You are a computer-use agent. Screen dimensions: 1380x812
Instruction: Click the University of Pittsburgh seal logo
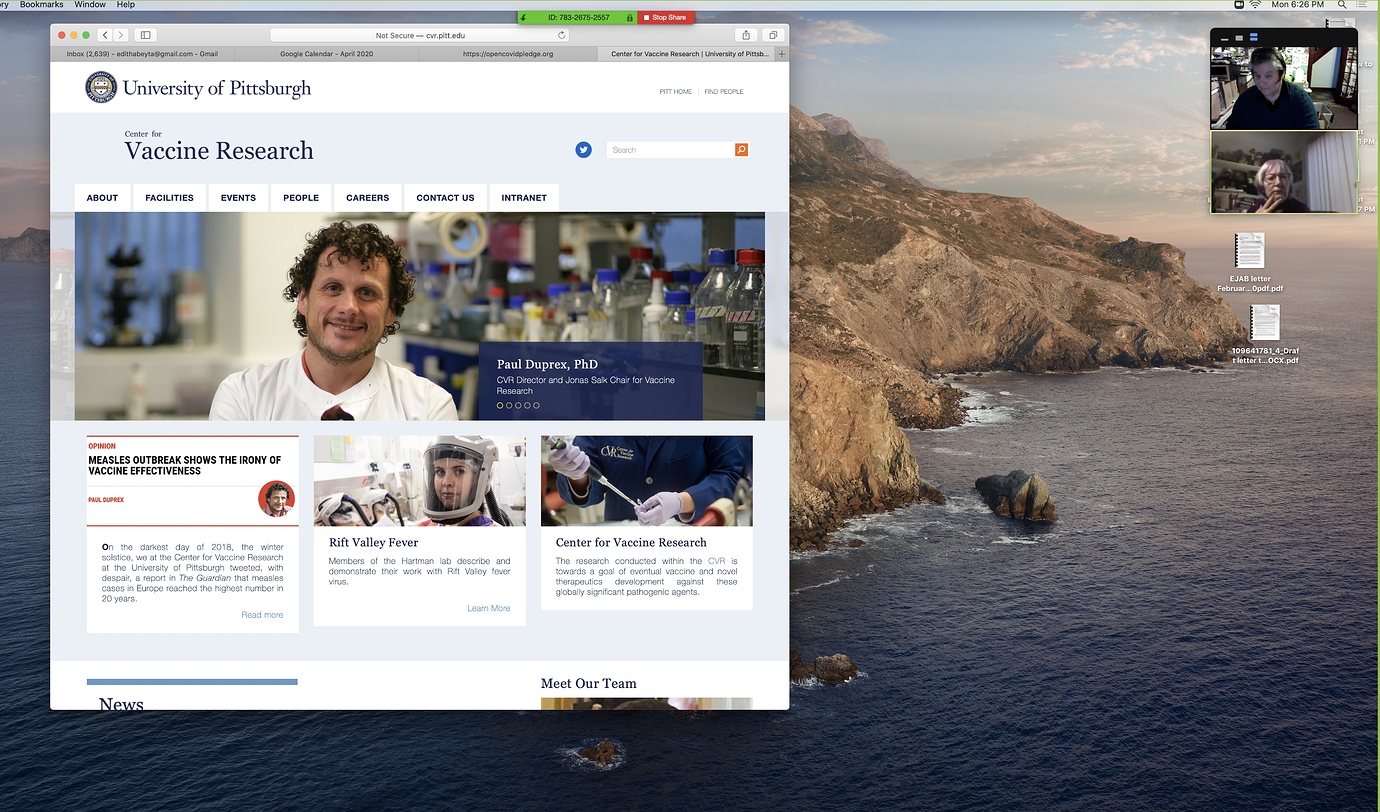pos(101,88)
